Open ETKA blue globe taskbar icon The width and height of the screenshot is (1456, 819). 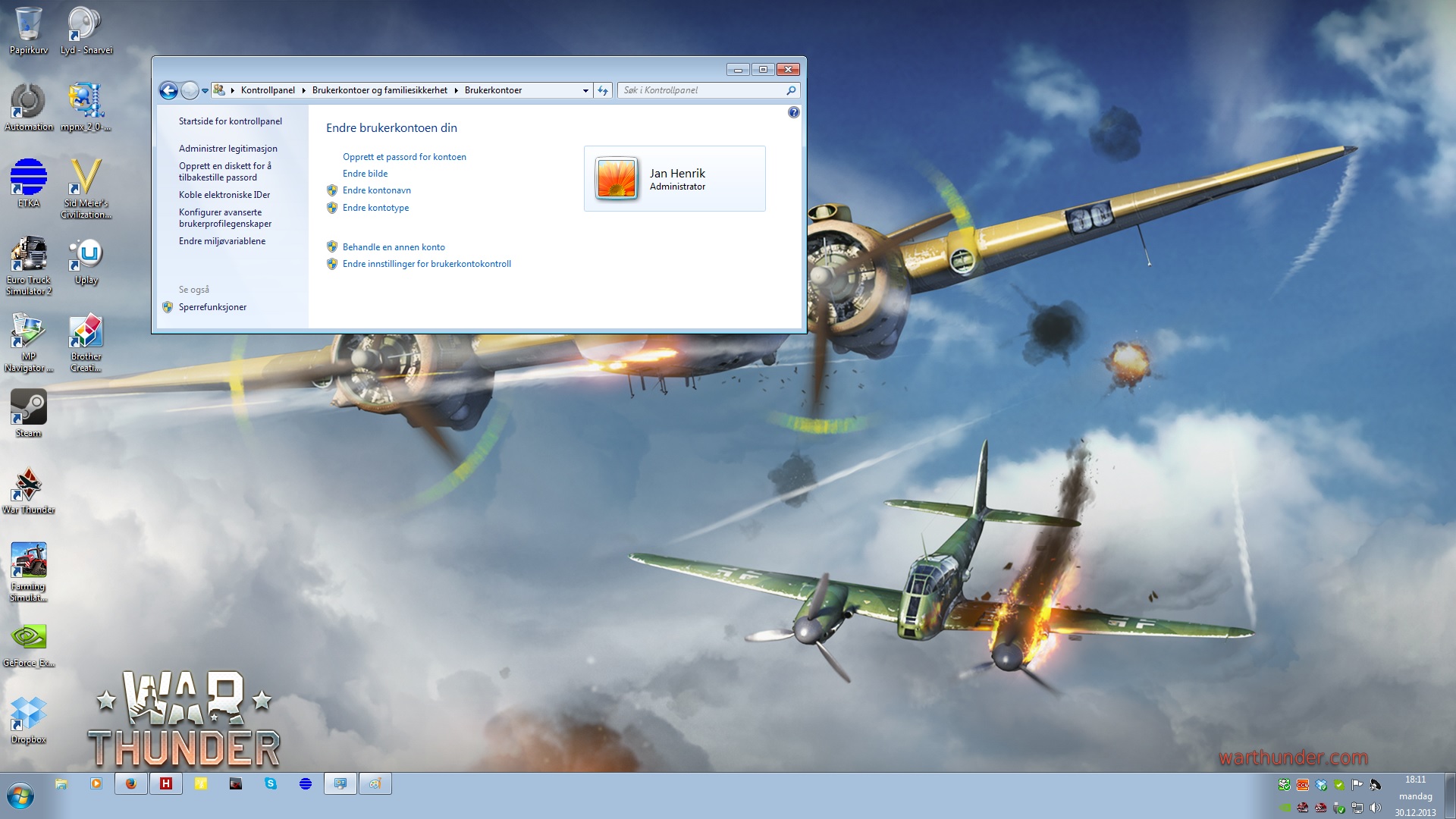(x=306, y=784)
